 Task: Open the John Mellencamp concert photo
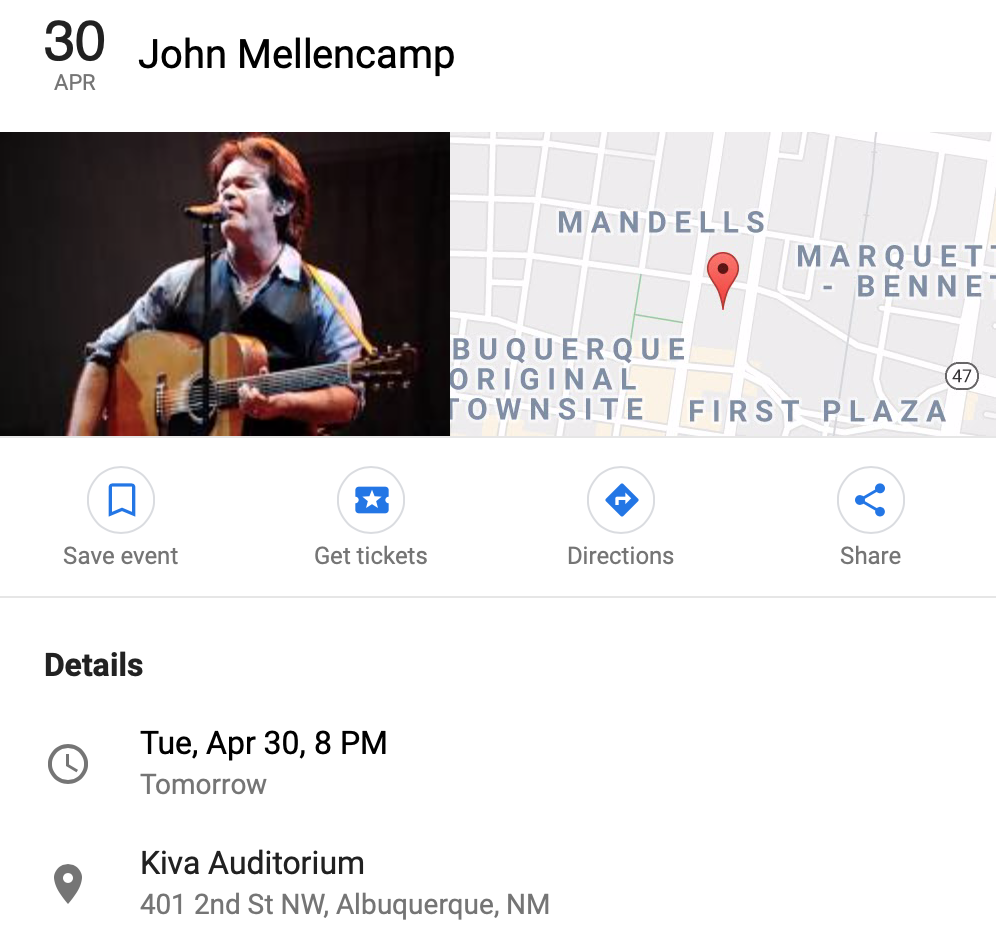[225, 284]
